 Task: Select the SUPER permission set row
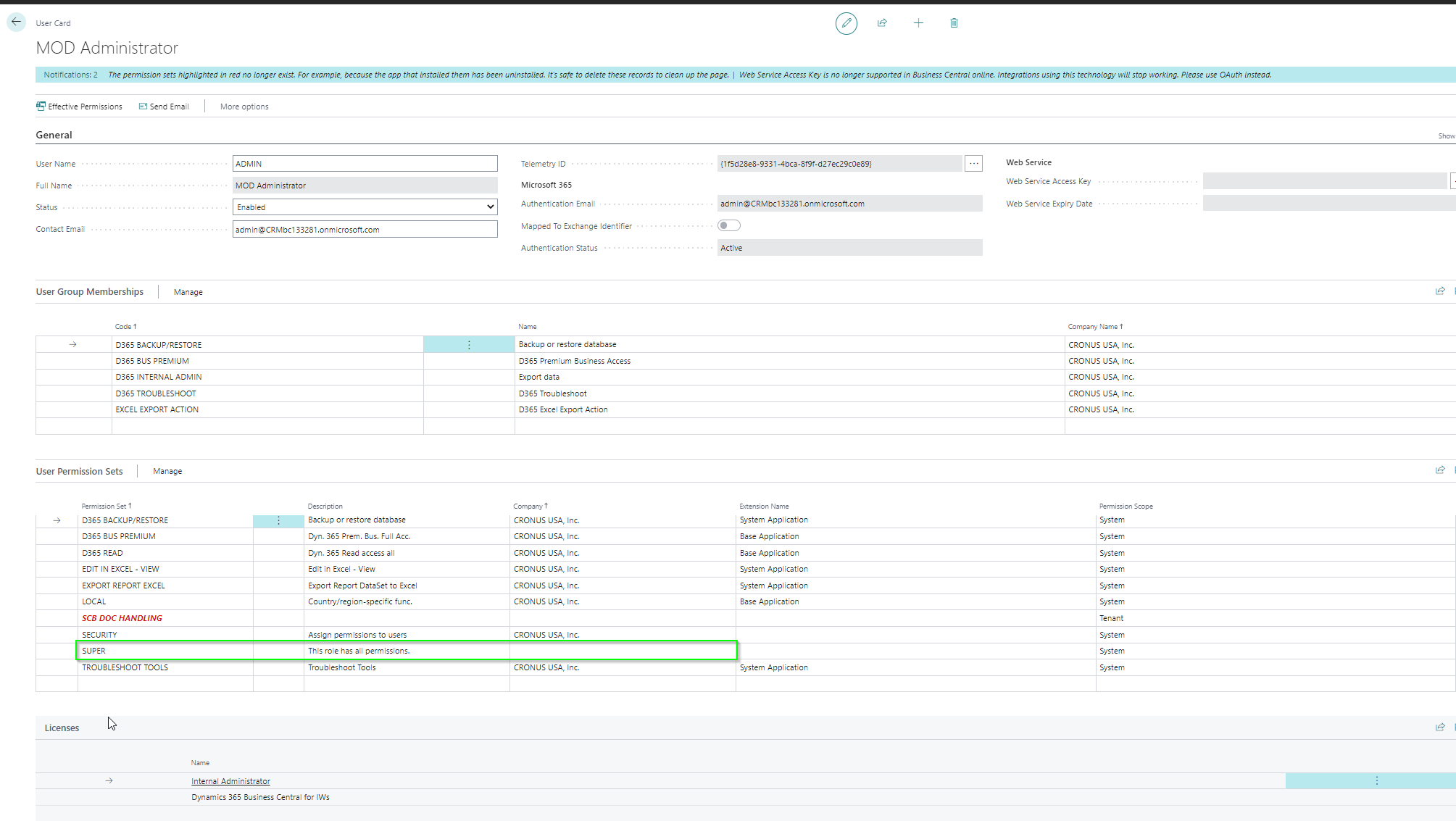pyautogui.click(x=93, y=651)
